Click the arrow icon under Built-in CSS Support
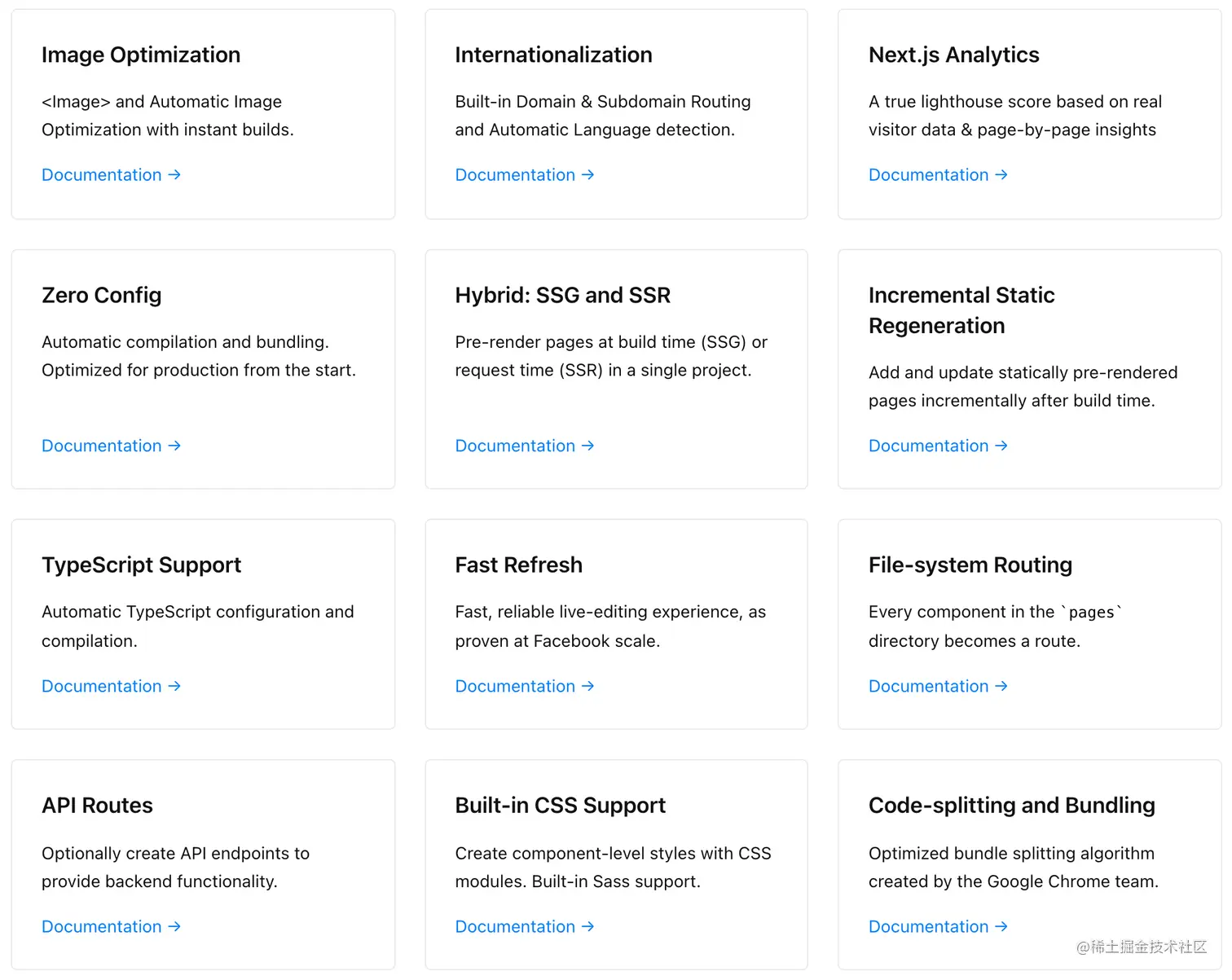The height and width of the screenshot is (980, 1232). tap(587, 927)
